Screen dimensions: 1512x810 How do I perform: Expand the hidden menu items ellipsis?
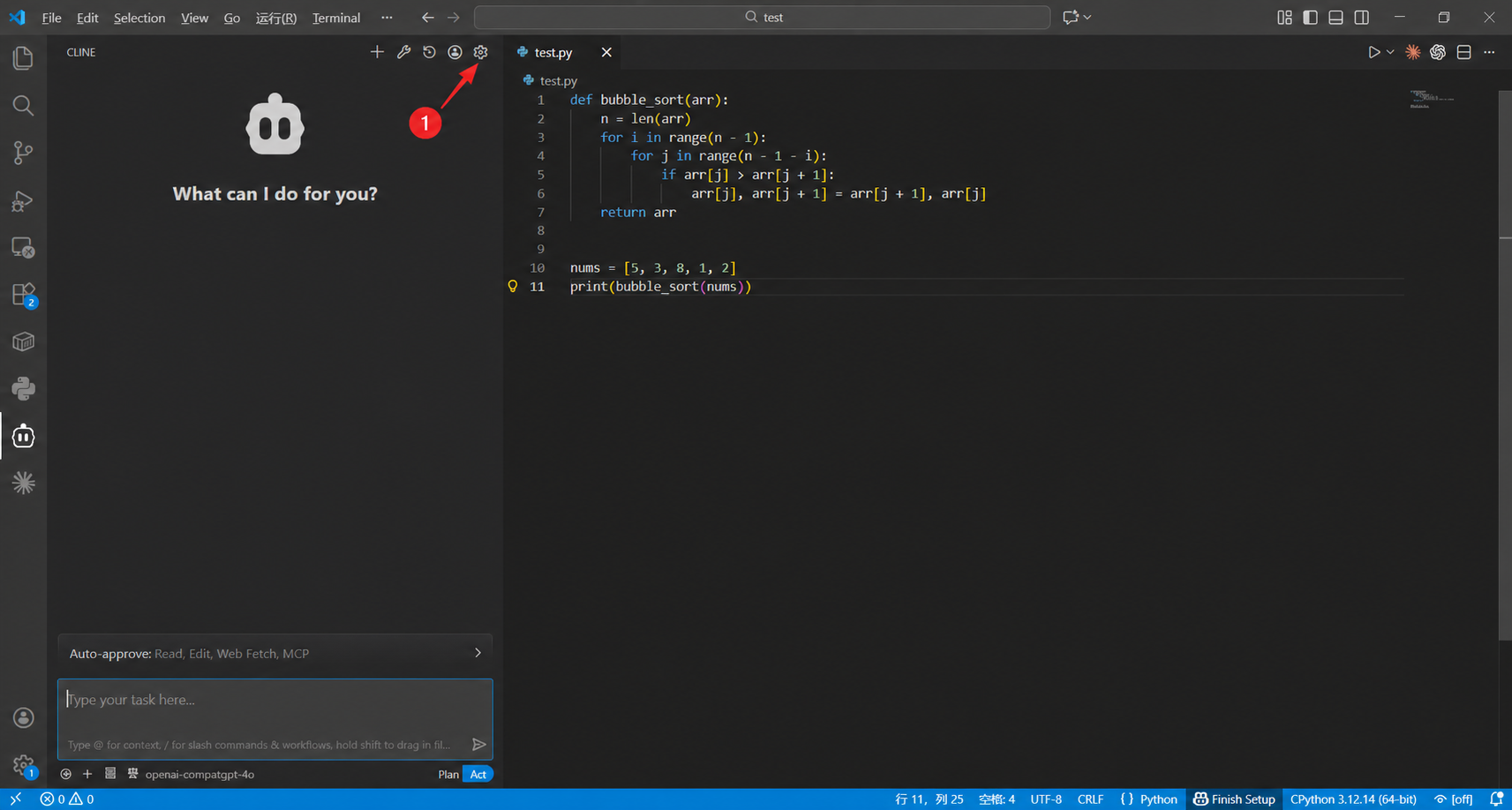tap(387, 18)
